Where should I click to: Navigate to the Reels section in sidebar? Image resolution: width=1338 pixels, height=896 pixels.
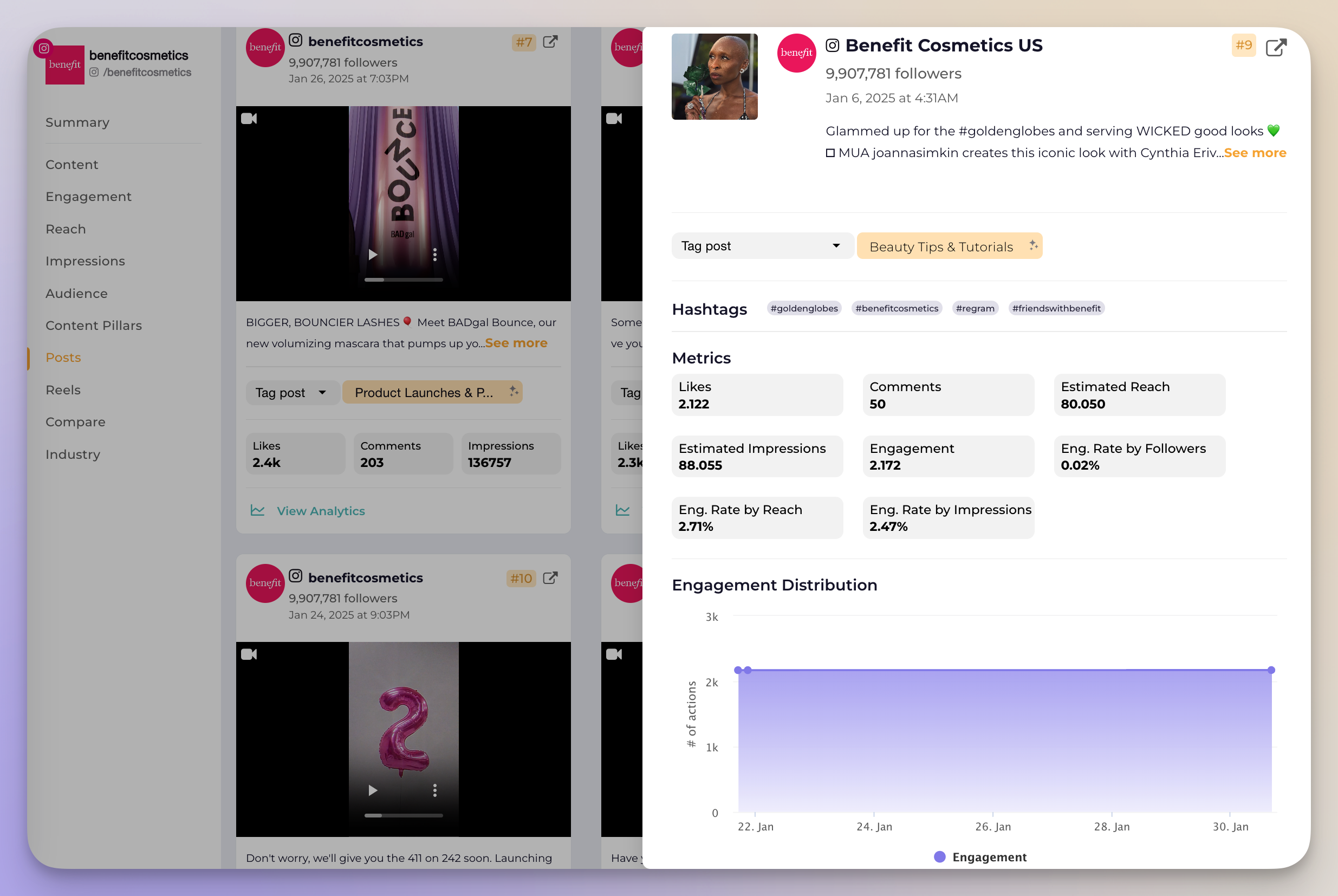62,390
